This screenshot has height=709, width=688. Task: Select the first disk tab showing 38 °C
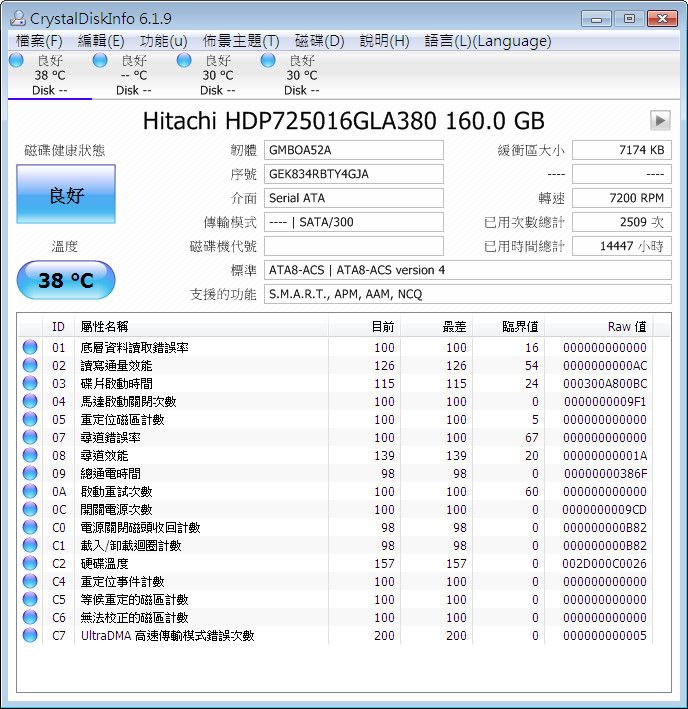pyautogui.click(x=50, y=75)
